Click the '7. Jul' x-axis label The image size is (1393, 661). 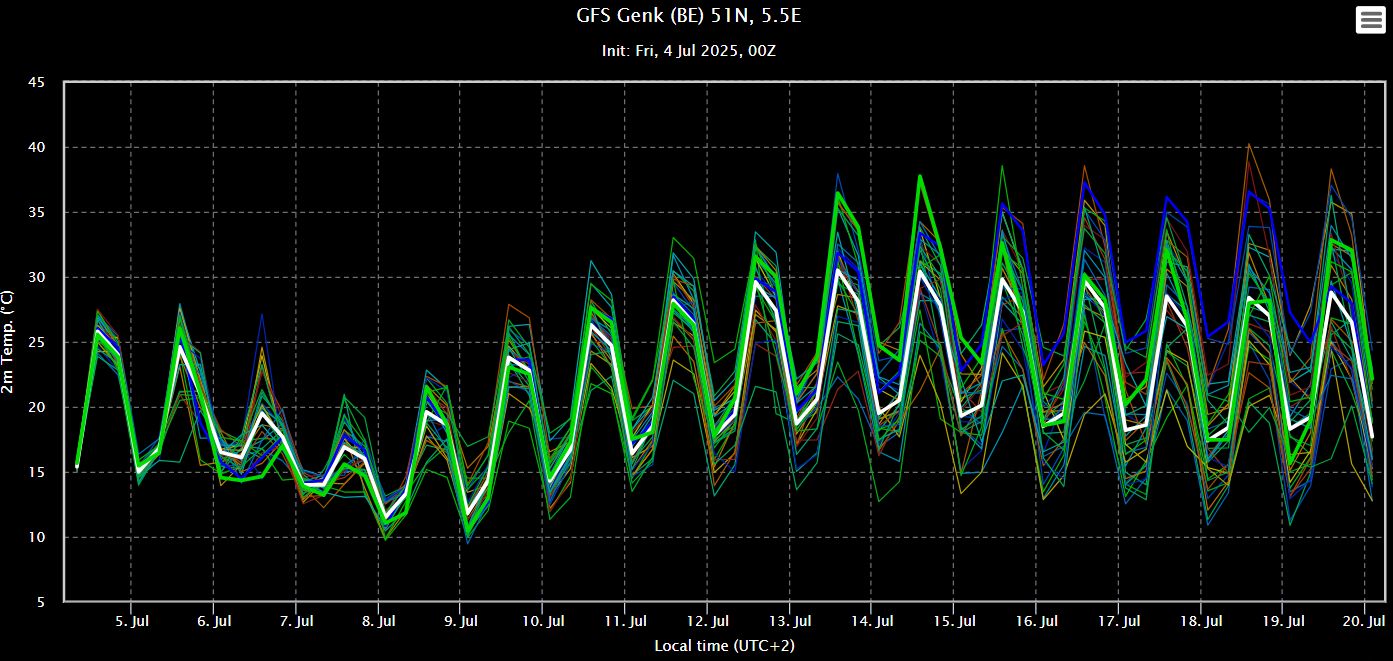coord(296,621)
